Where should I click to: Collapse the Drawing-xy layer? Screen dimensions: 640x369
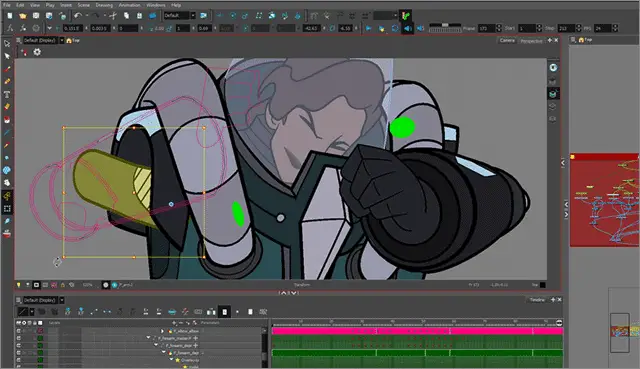tap(171, 360)
